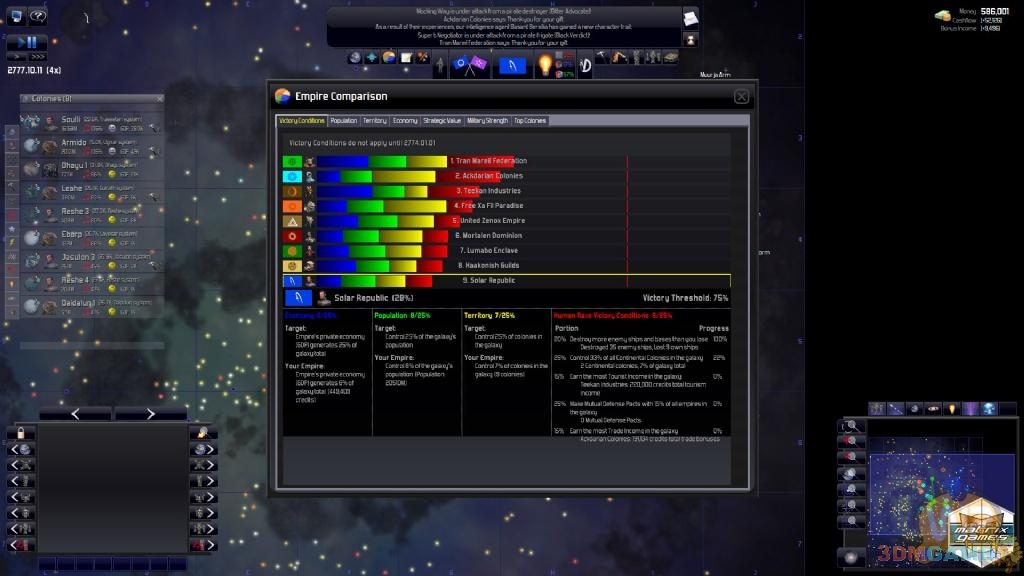Click cyan emblem of Ackdarian Colonies
Screen dimensions: 1024x576
tap(292, 176)
